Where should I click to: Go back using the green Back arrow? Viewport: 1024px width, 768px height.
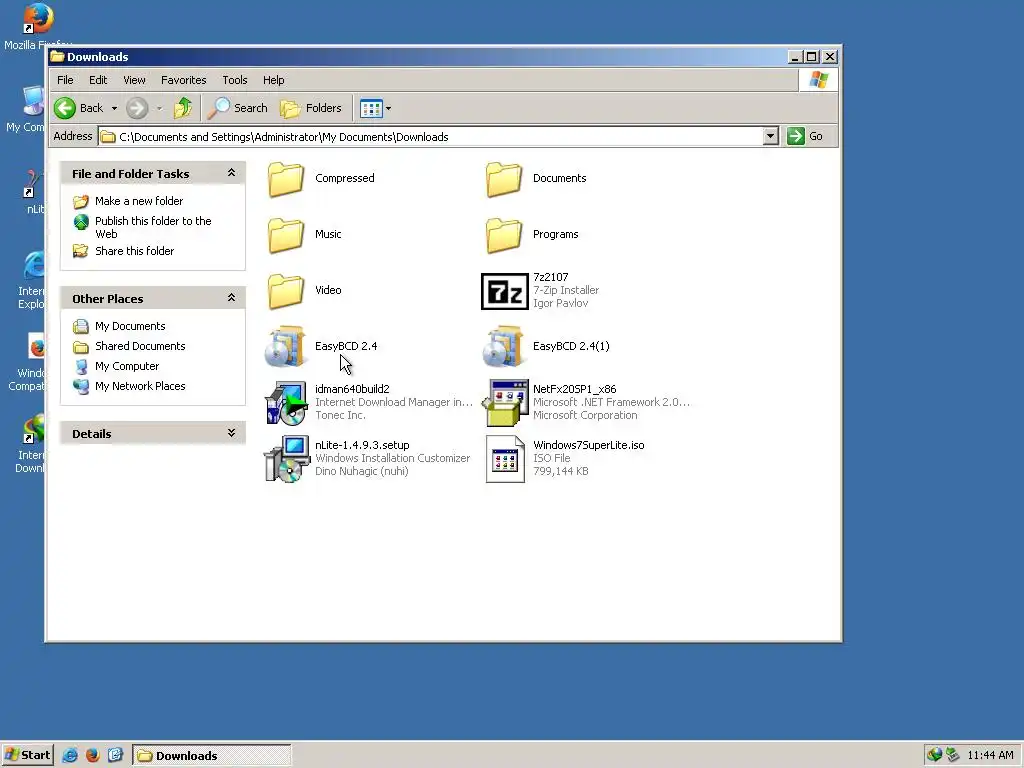(x=65, y=108)
